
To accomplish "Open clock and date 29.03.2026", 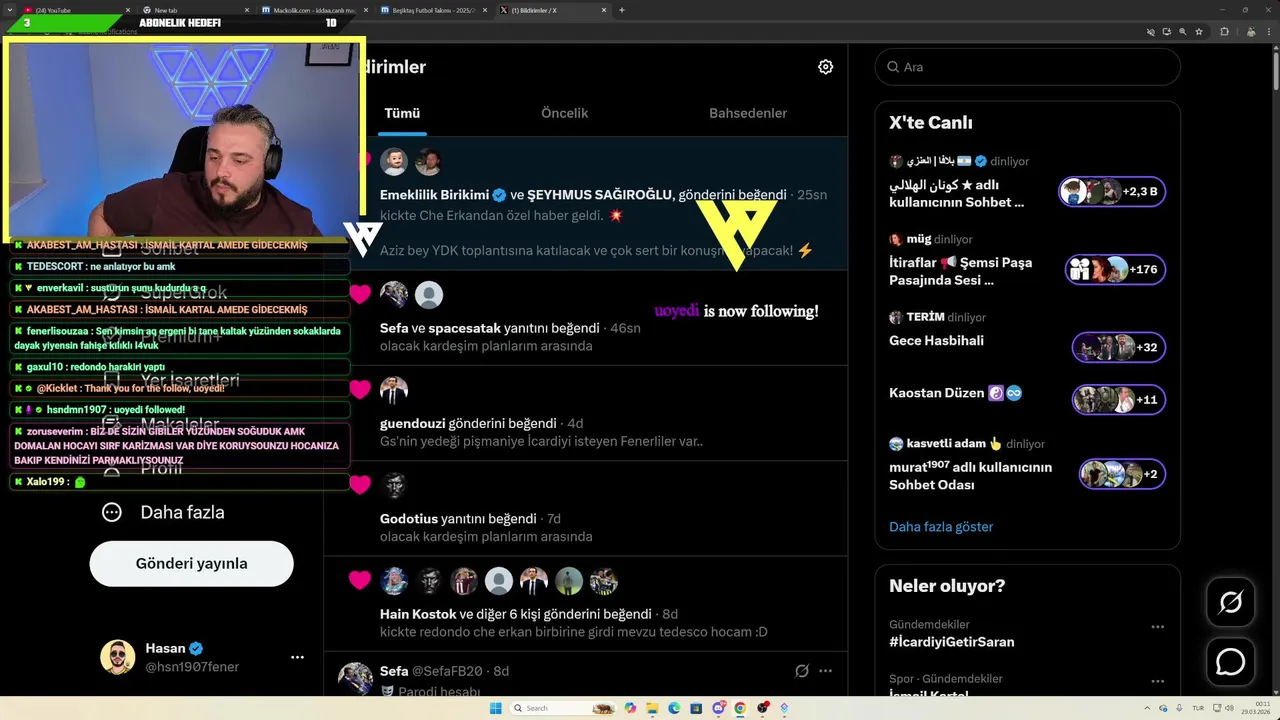I will pyautogui.click(x=1258, y=708).
